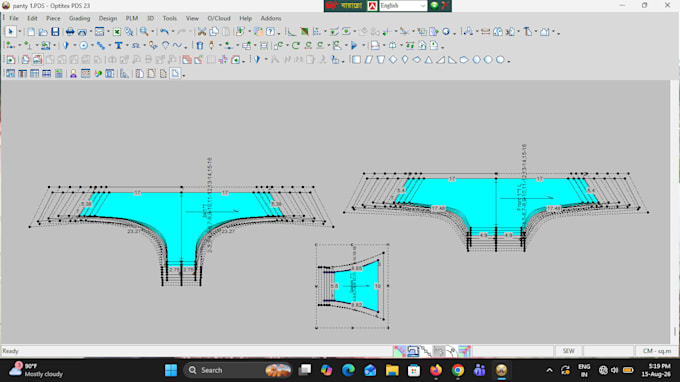This screenshot has width=680, height=382.
Task: Pick the trapezoid shape icon
Action: (x=380, y=60)
